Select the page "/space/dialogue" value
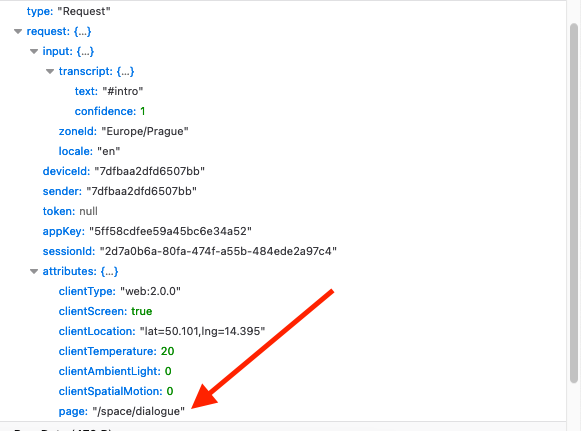Viewport: 581px width, 431px height. tap(139, 411)
